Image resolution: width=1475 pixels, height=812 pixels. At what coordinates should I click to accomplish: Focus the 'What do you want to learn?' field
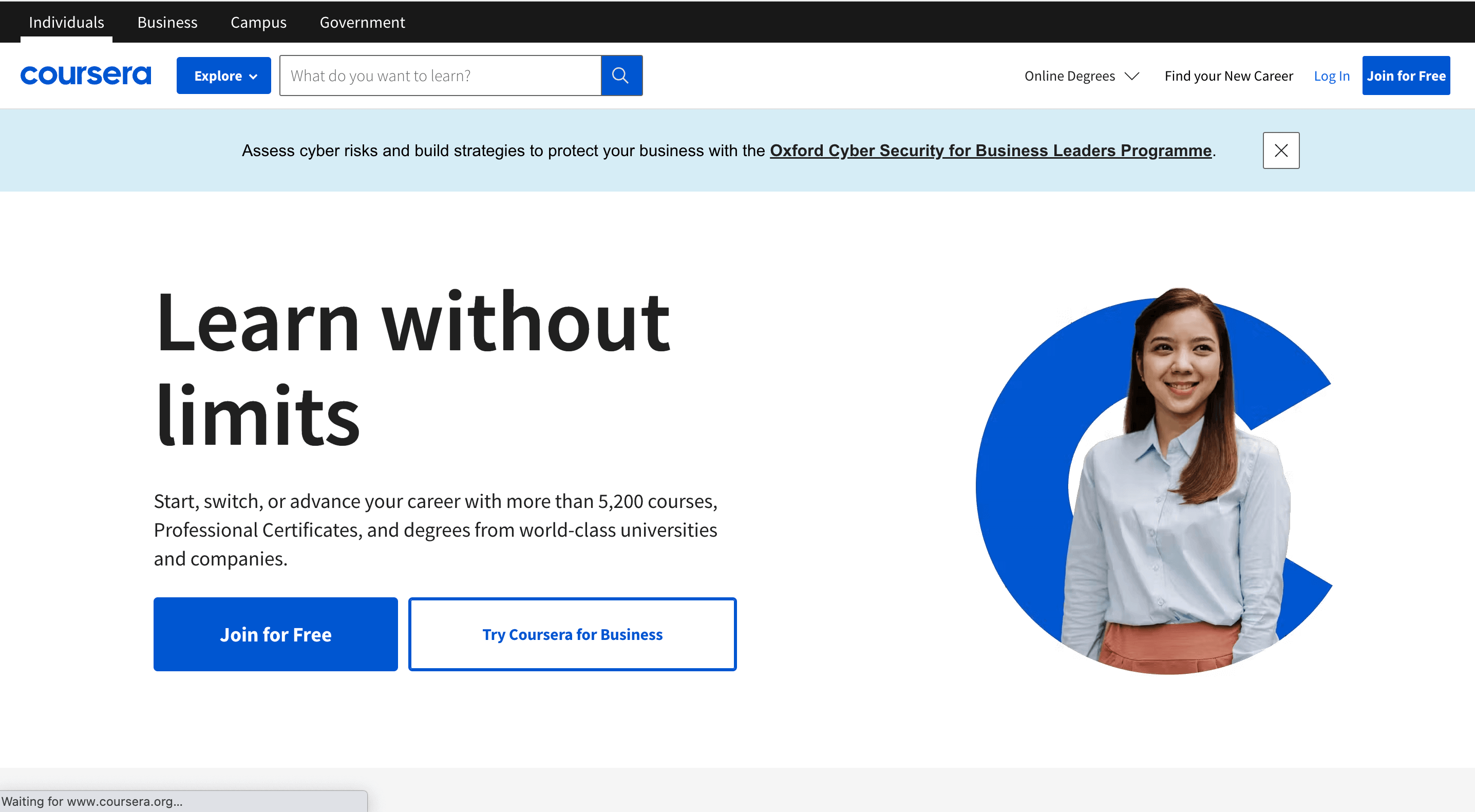440,75
